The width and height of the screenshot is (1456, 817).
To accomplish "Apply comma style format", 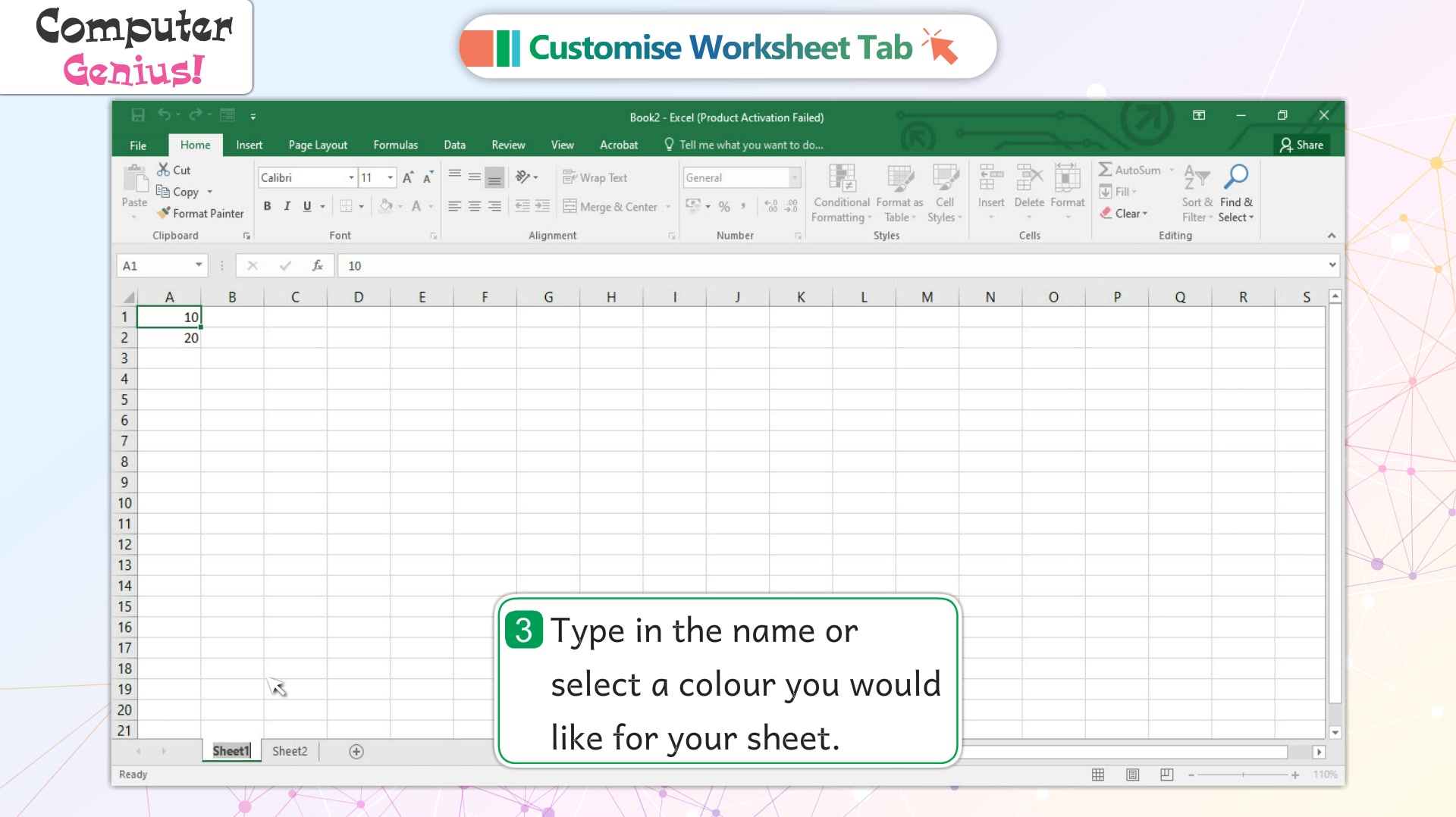I will [743, 206].
